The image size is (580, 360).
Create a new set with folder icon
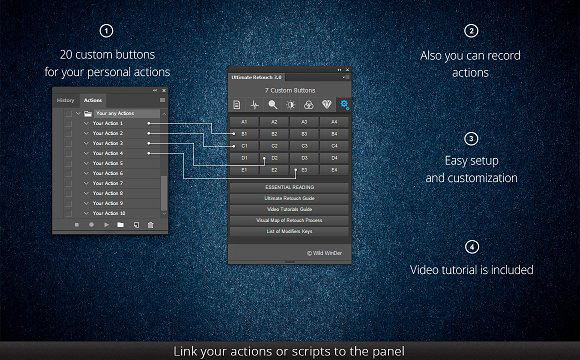click(x=121, y=225)
